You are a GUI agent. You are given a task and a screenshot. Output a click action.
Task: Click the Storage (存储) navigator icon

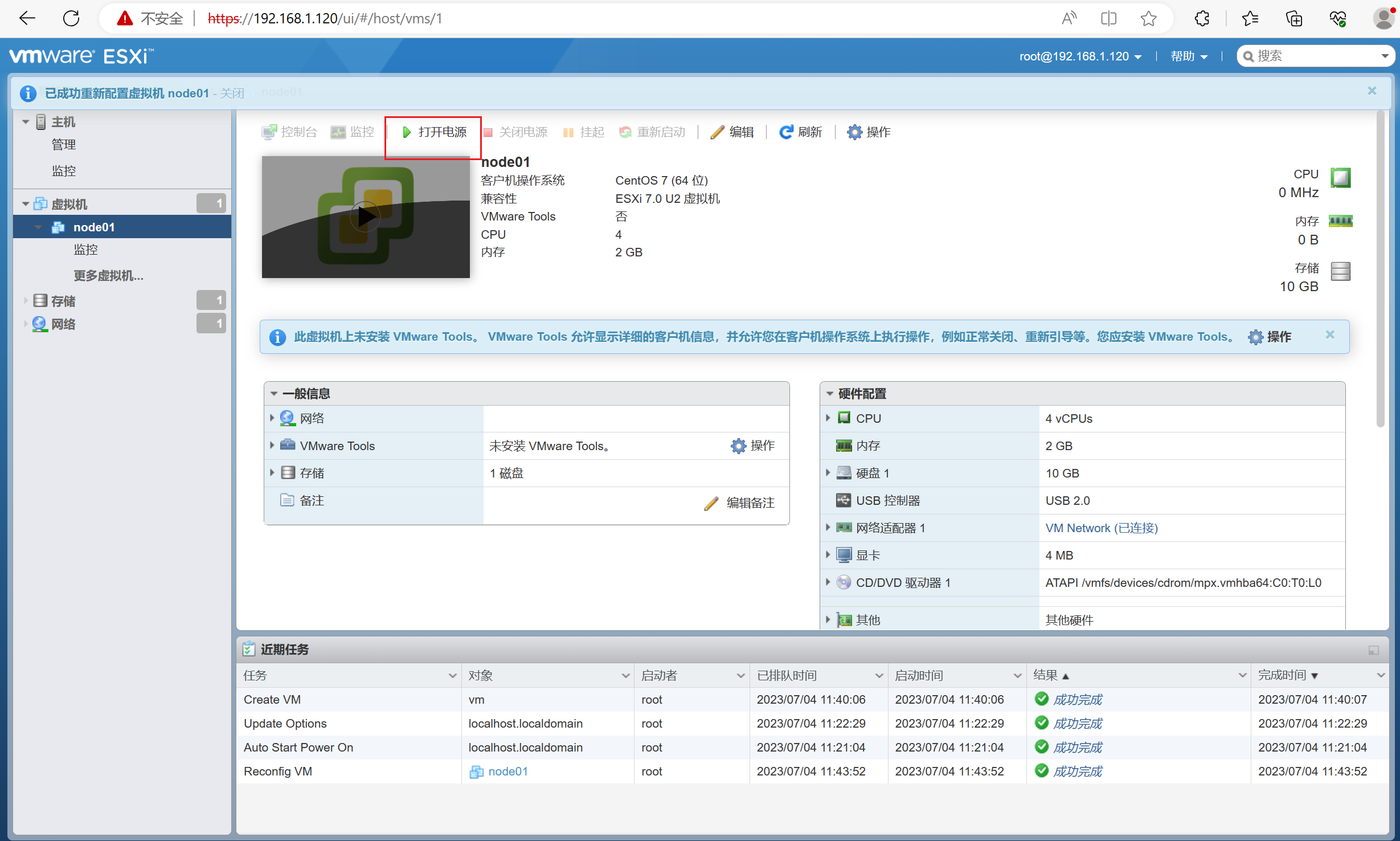(40, 301)
